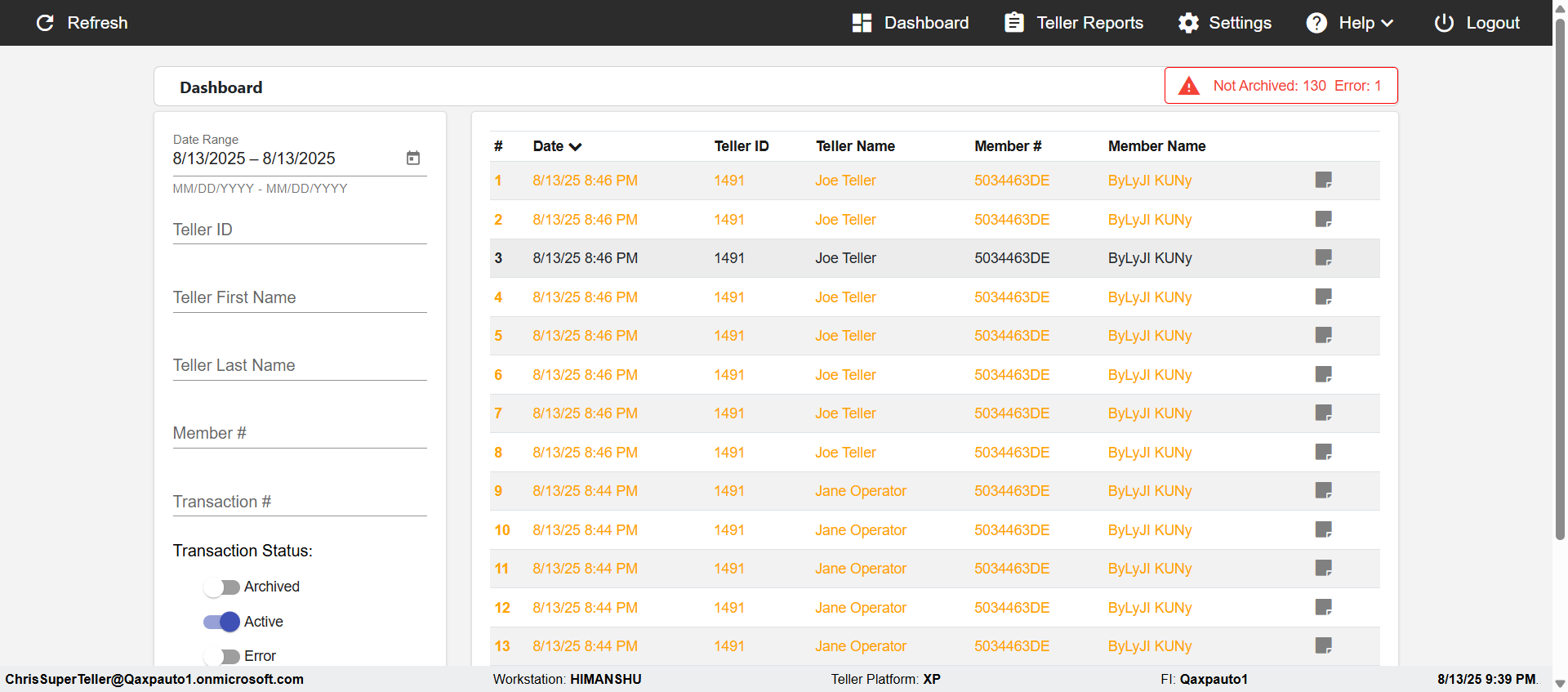The width and height of the screenshot is (1568, 692).
Task: Open note icon for row 12
Action: tap(1324, 607)
